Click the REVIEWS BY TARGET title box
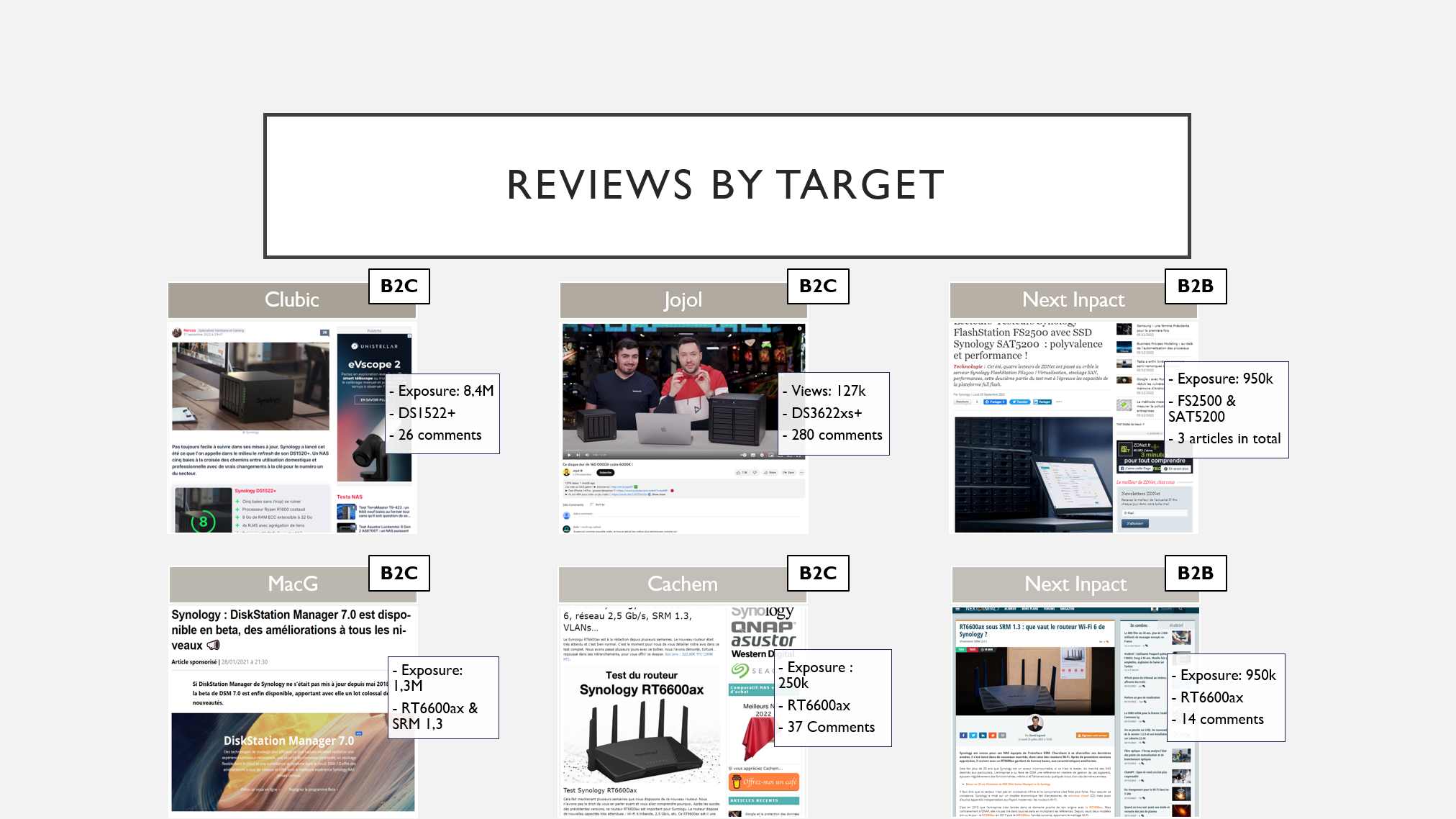The width and height of the screenshot is (1456, 819). [x=727, y=186]
